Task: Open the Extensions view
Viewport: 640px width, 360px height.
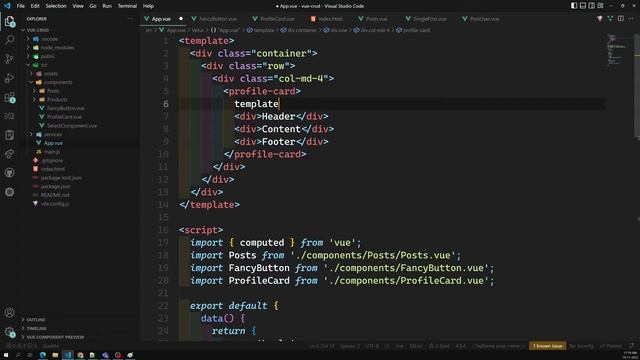Action: [x=9, y=97]
